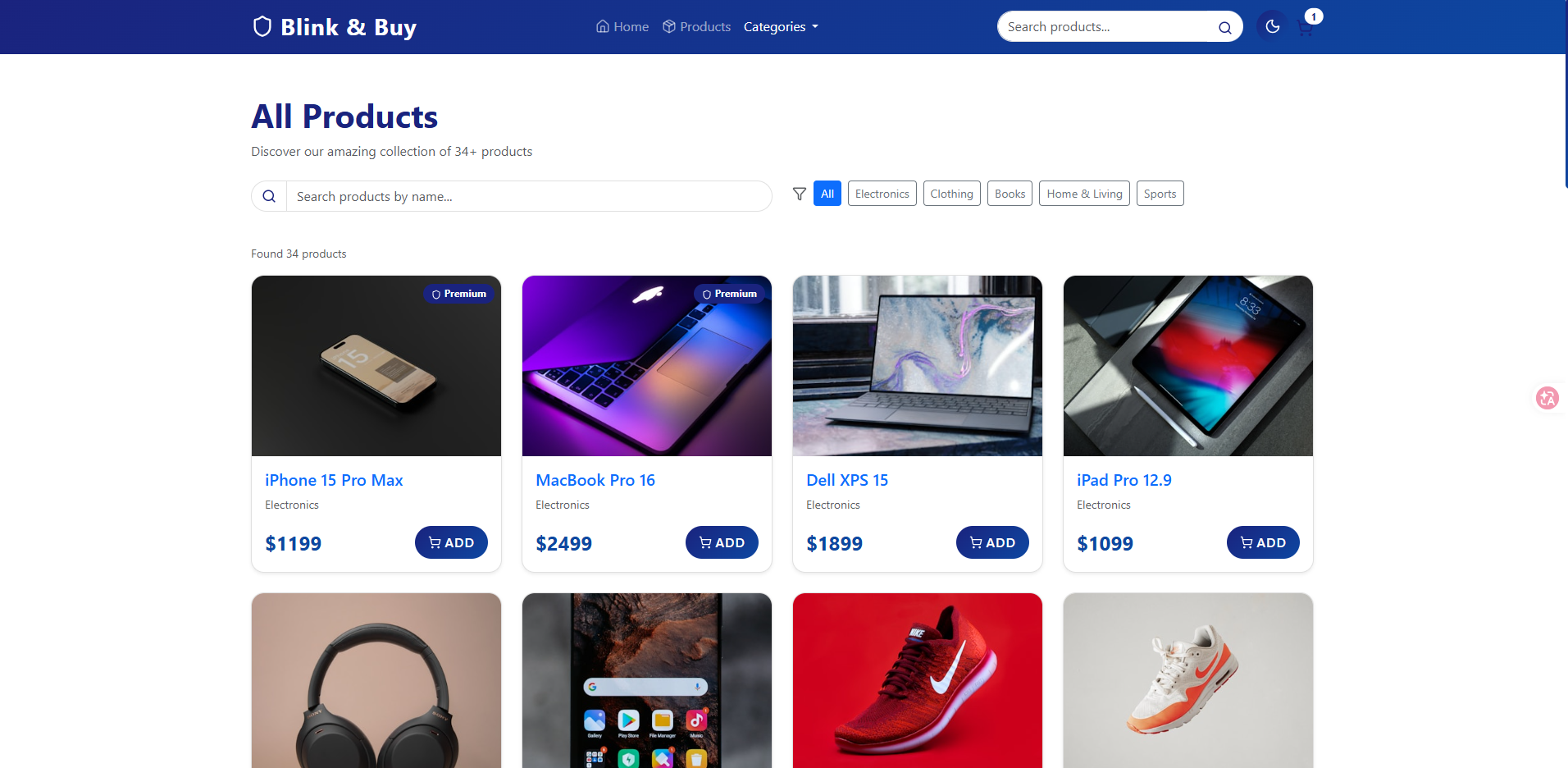The image size is (1568, 768).
Task: Open the shopping cart icon
Action: click(1306, 28)
